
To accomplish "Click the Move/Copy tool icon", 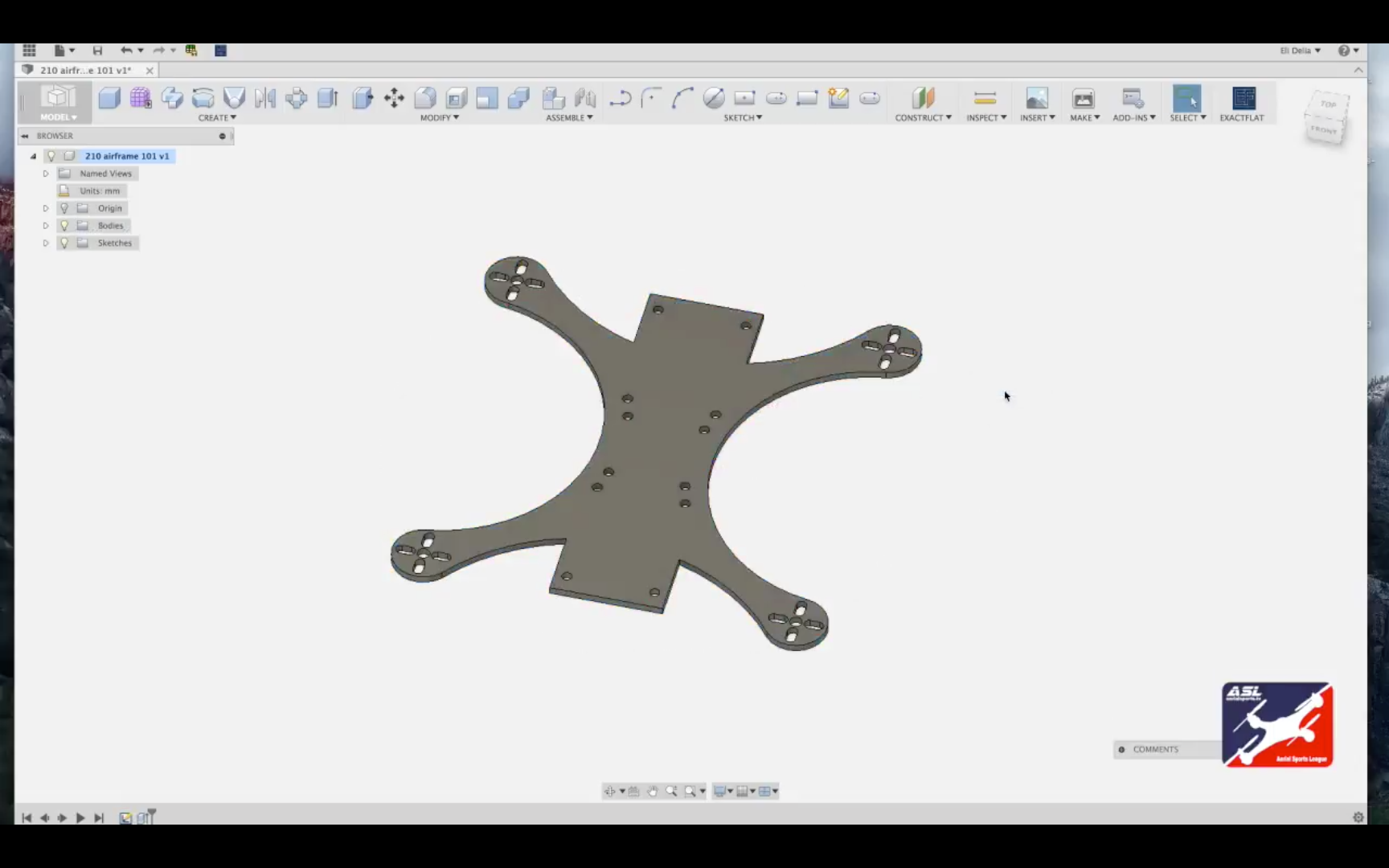I will point(394,98).
